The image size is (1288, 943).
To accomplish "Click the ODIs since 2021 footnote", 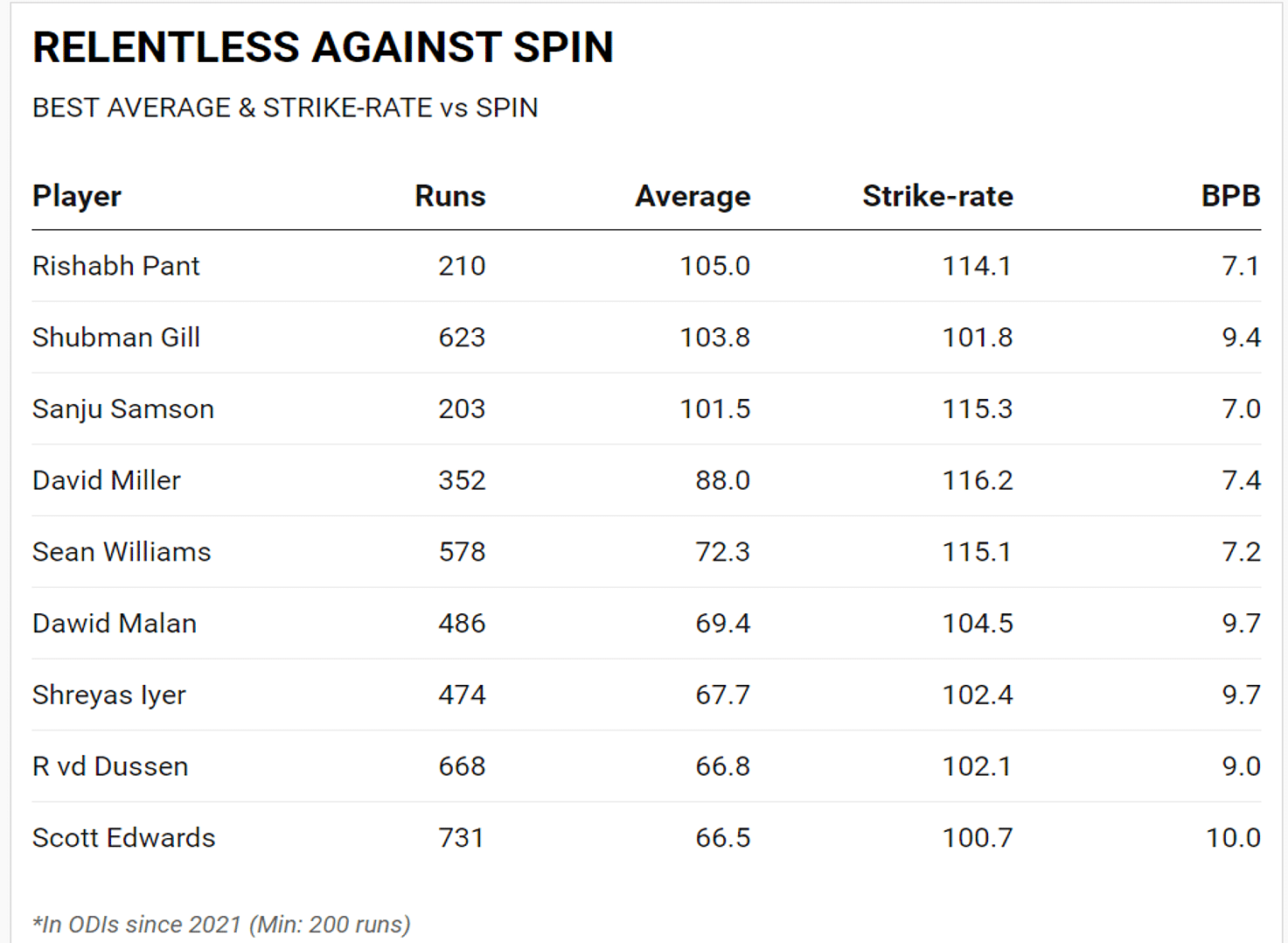I will tap(221, 925).
